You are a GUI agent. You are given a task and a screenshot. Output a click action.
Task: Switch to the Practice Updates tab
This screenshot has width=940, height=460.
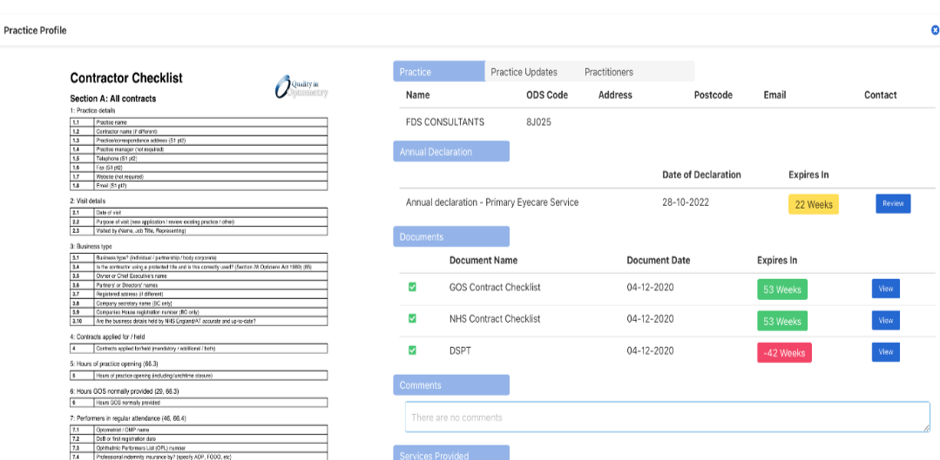click(x=524, y=71)
